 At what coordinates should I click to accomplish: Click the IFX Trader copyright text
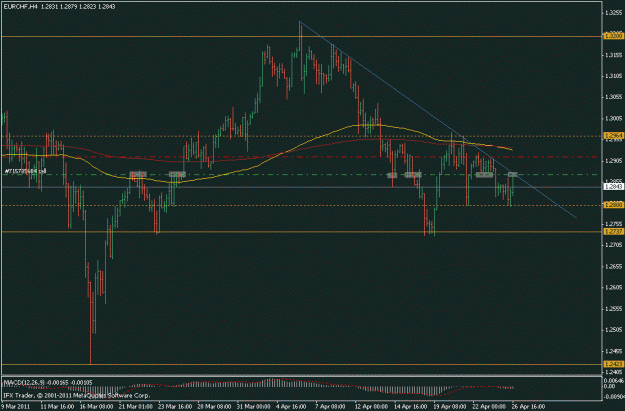click(x=77, y=395)
